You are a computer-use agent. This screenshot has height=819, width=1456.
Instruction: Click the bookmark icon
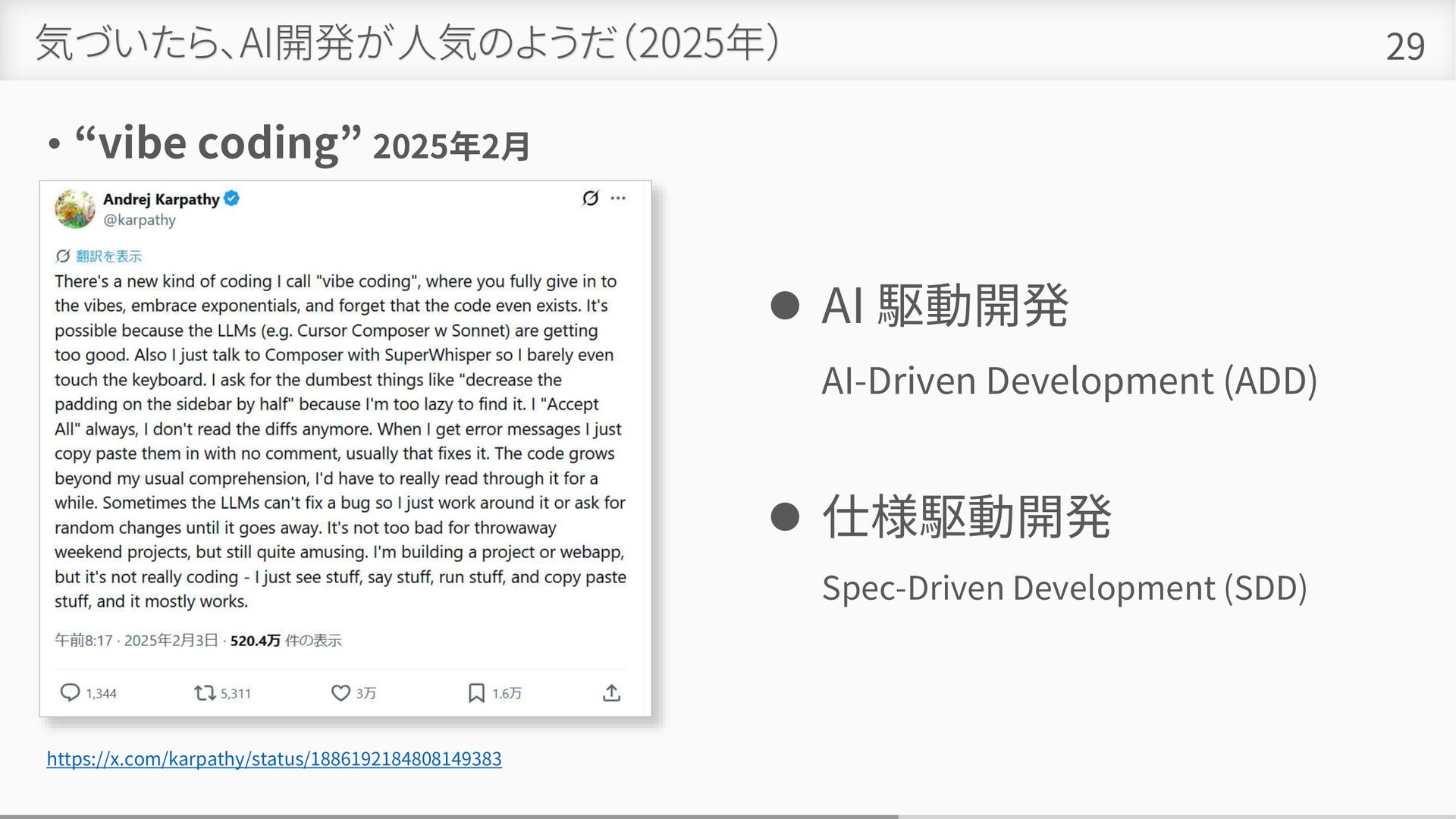(x=476, y=692)
